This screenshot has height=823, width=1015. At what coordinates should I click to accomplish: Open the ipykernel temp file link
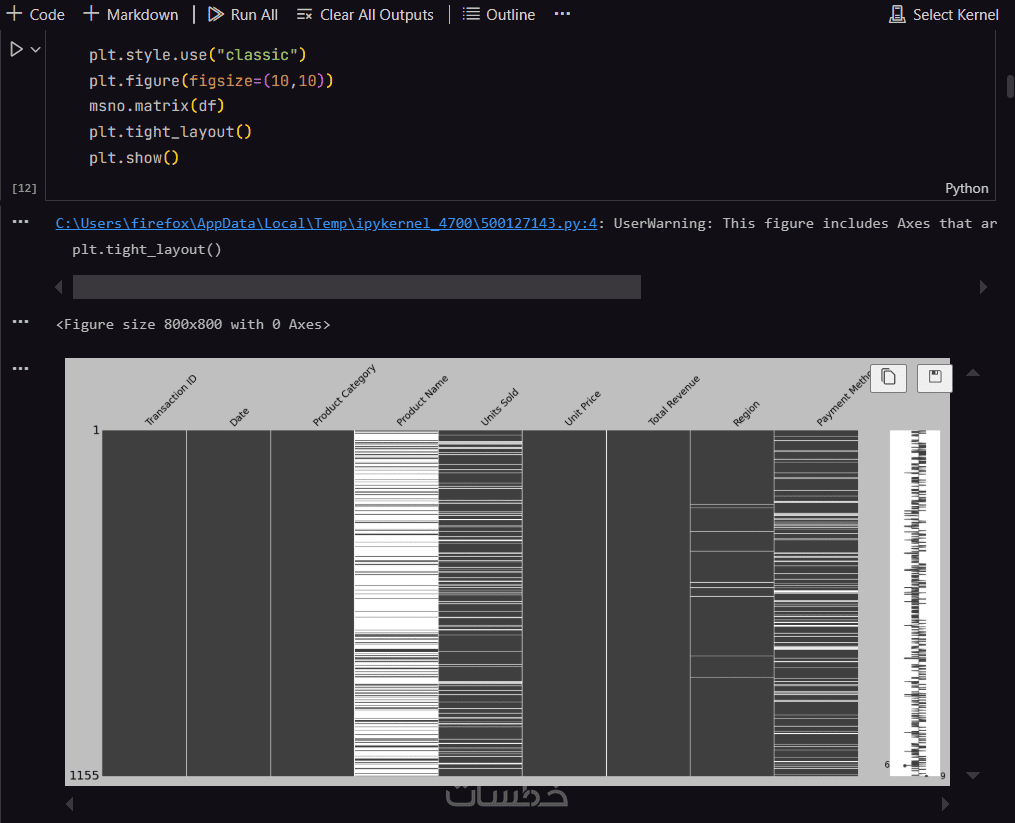326,223
